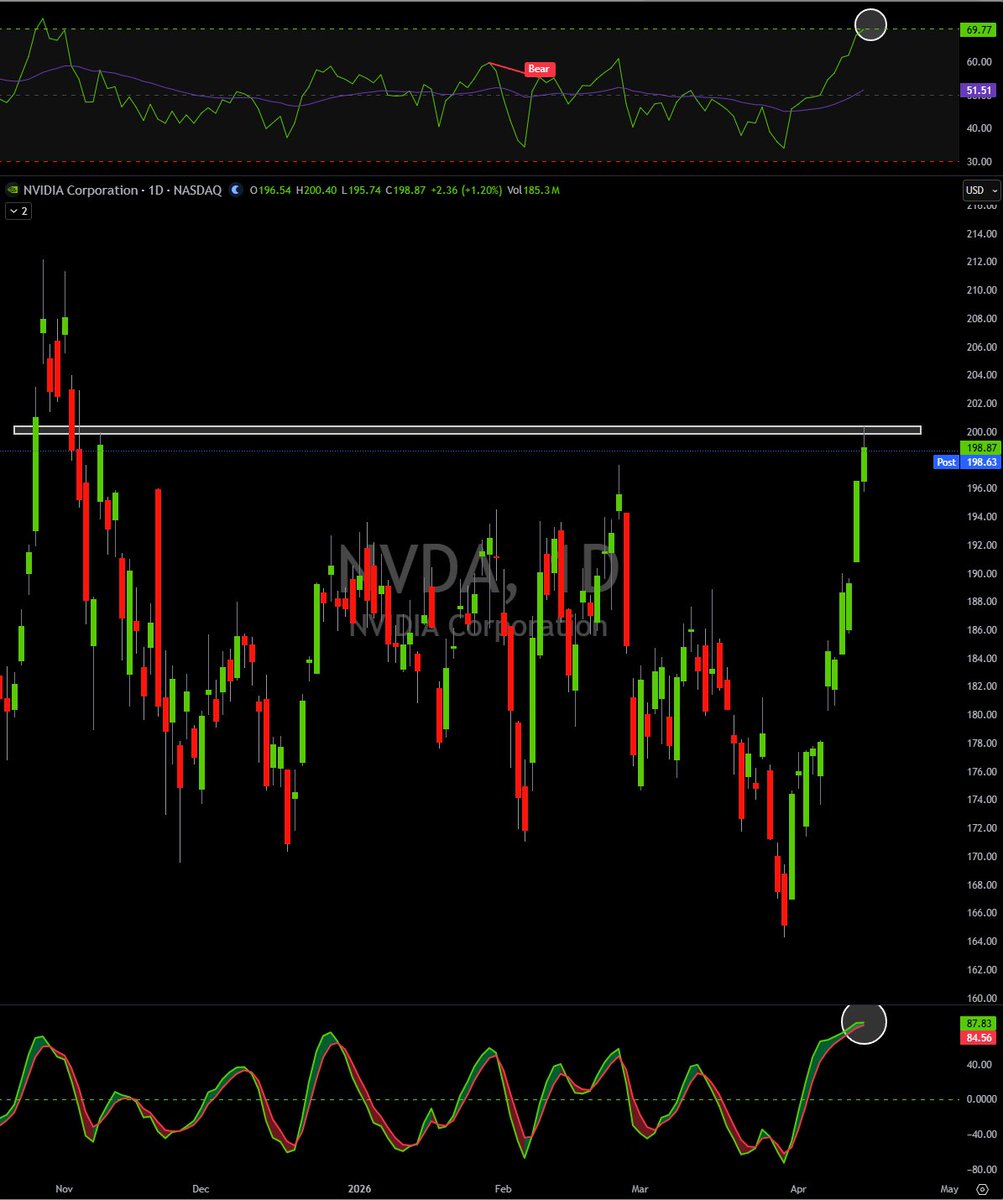Expand the collapsed indicators legend showing 2
Viewport: 1003px width, 1200px height.
click(17, 211)
